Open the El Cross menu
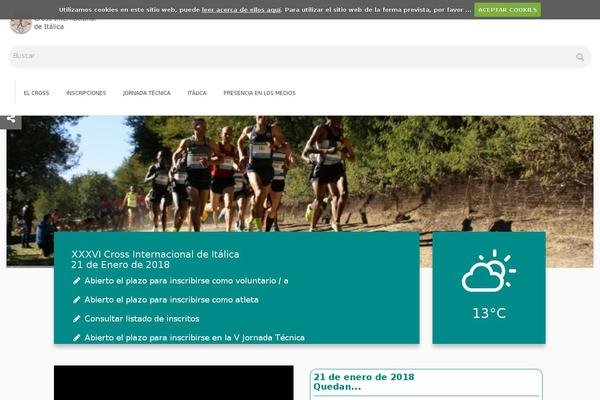 click(x=36, y=93)
